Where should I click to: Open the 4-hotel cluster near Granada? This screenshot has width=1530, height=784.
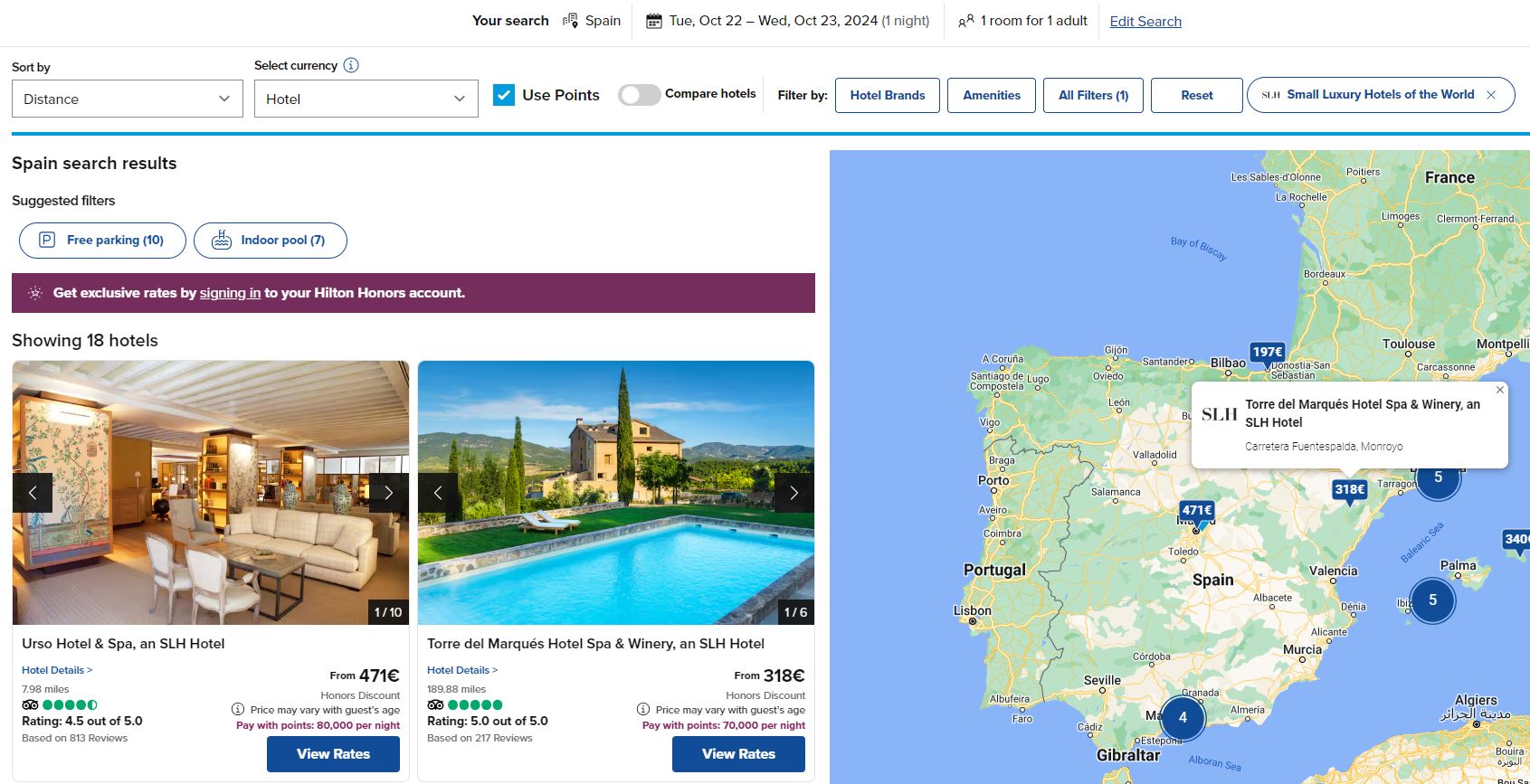coord(1183,718)
